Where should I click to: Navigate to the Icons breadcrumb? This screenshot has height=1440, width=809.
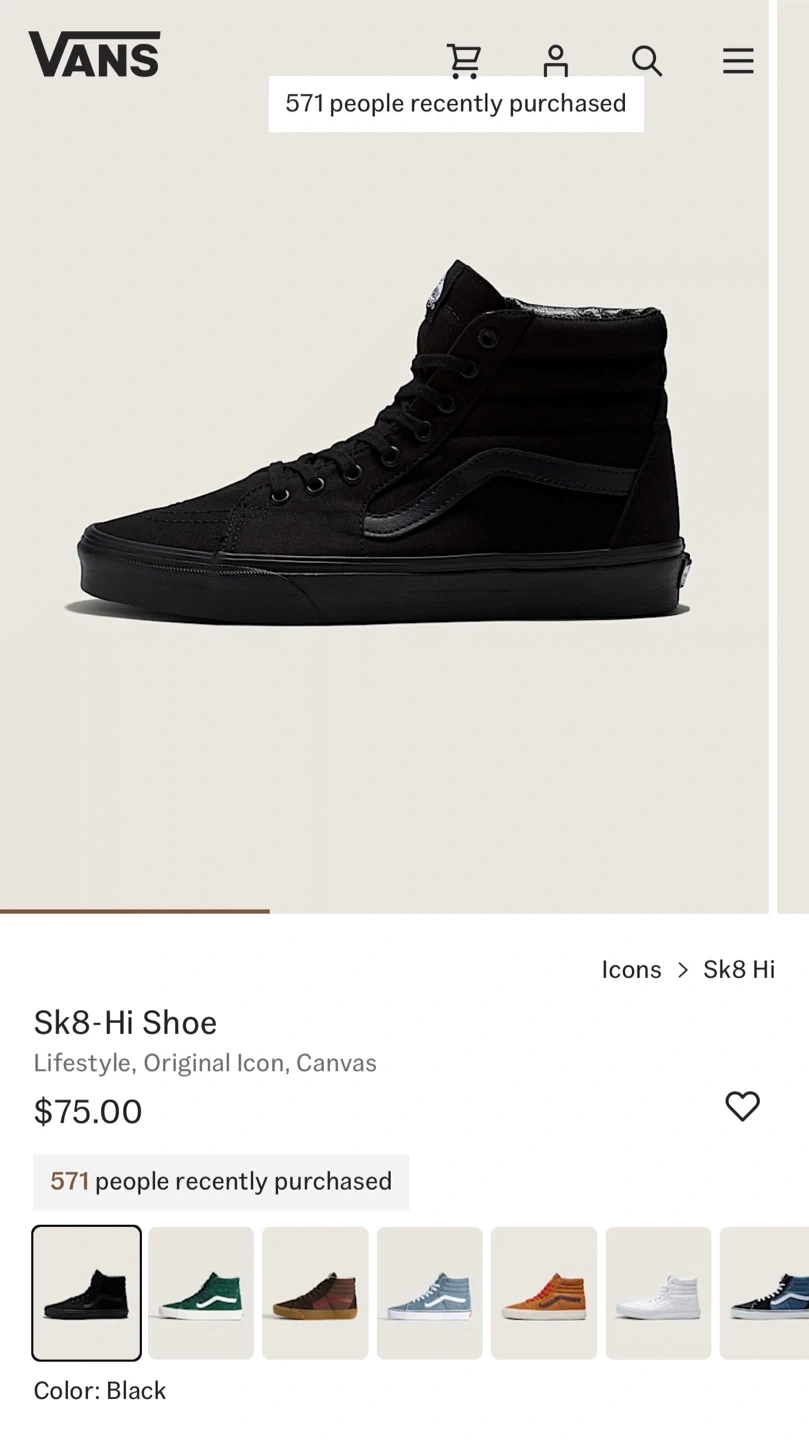point(631,969)
